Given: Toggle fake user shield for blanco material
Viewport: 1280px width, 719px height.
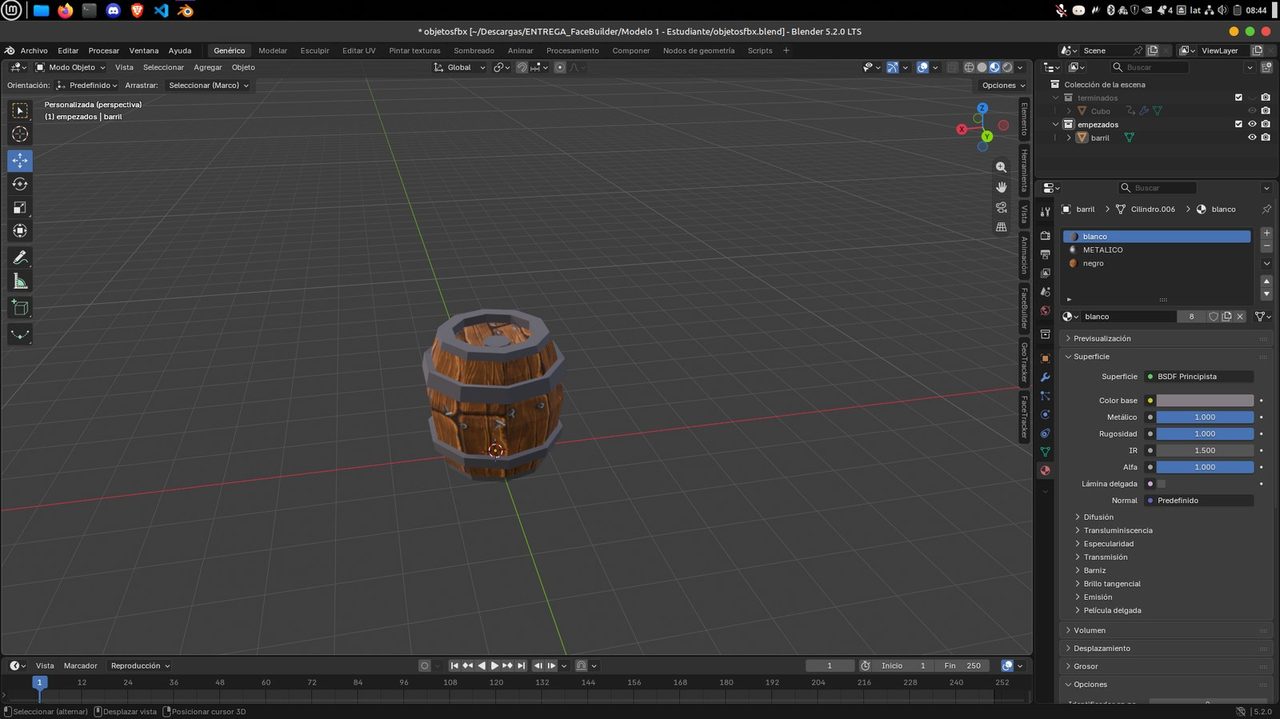Looking at the screenshot, I should pyautogui.click(x=1213, y=316).
